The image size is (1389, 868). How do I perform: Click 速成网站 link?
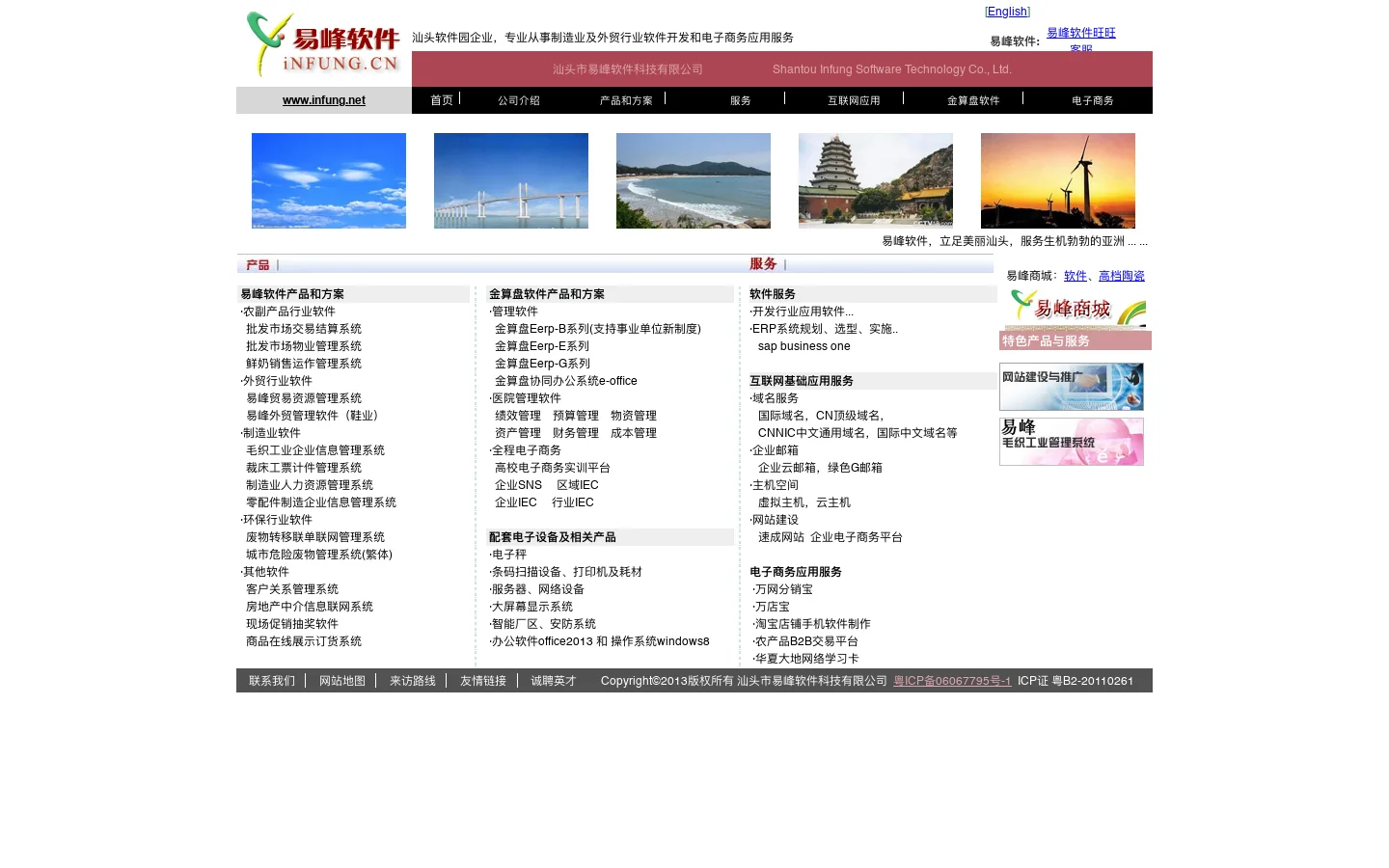(781, 537)
